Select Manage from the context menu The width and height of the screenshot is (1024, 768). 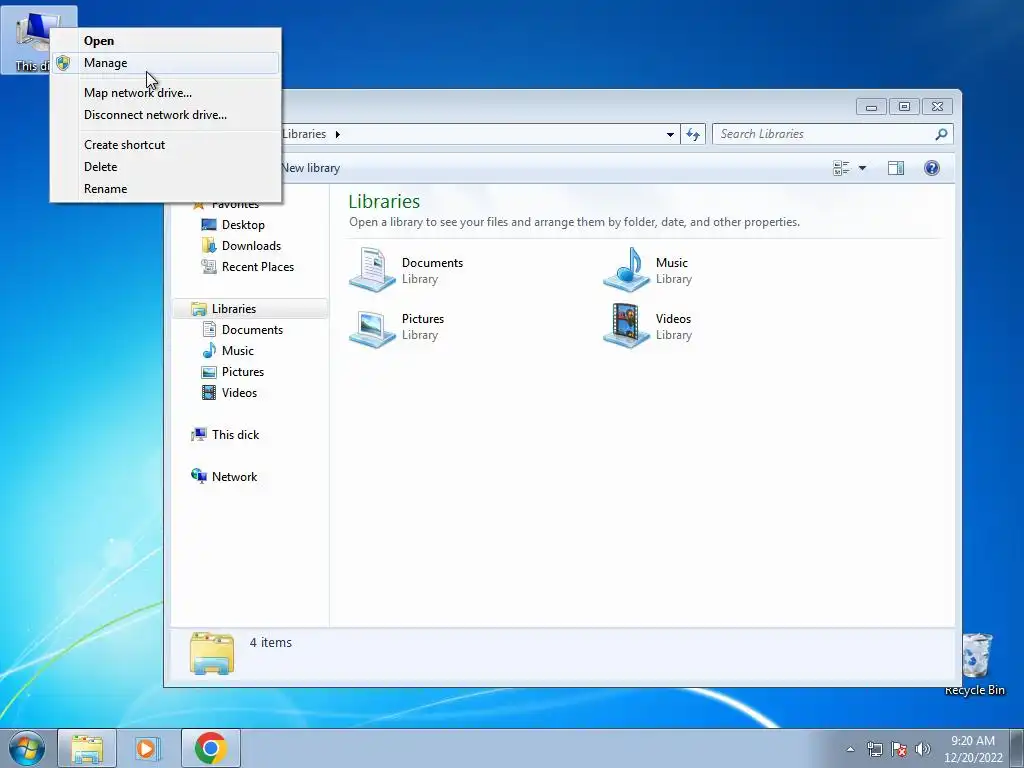tap(166, 63)
